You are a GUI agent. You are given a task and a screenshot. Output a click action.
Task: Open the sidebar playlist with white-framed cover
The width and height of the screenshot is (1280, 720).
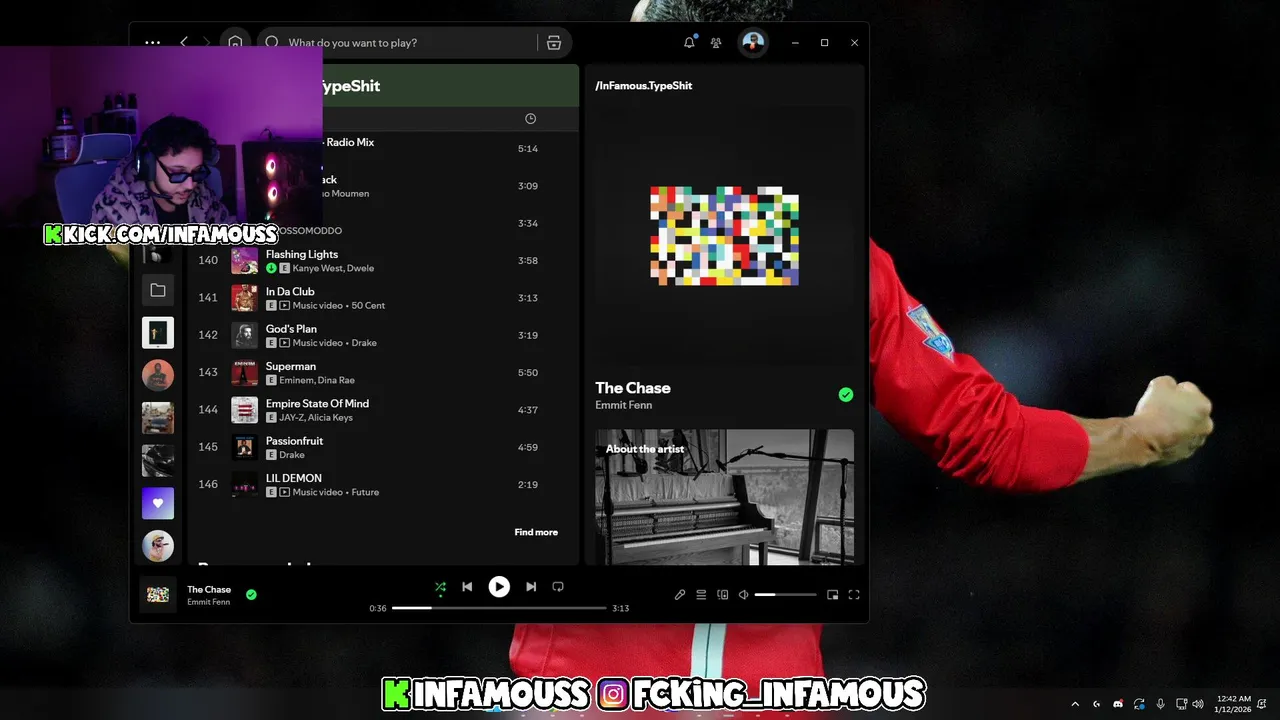(158, 332)
